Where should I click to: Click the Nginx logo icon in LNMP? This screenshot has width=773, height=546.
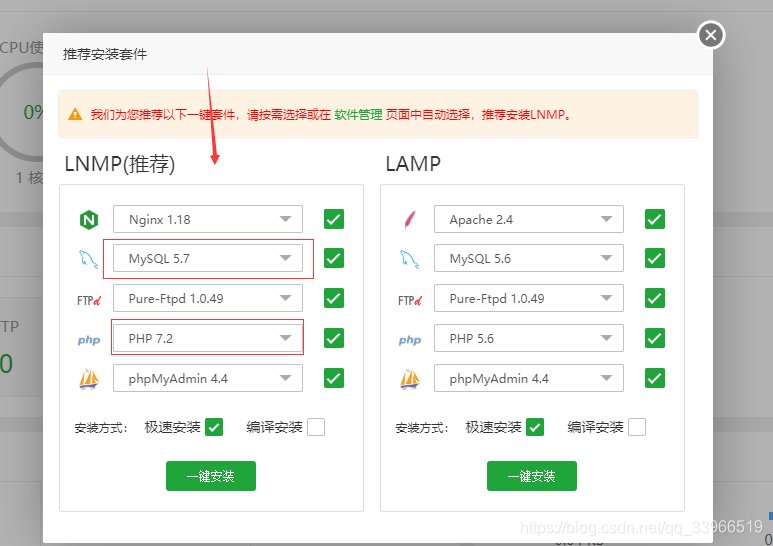89,220
